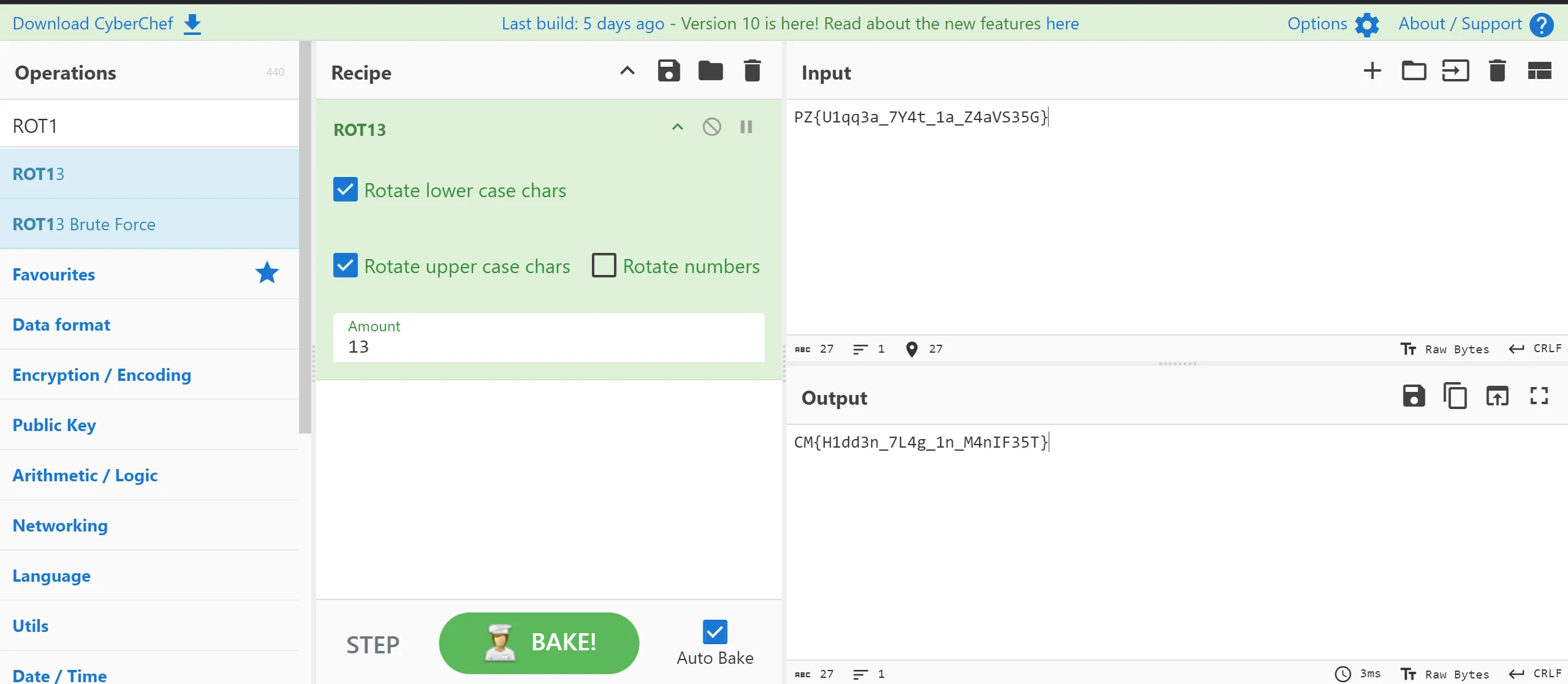The height and width of the screenshot is (684, 1568).
Task: Replace input with output
Action: pyautogui.click(x=1496, y=396)
